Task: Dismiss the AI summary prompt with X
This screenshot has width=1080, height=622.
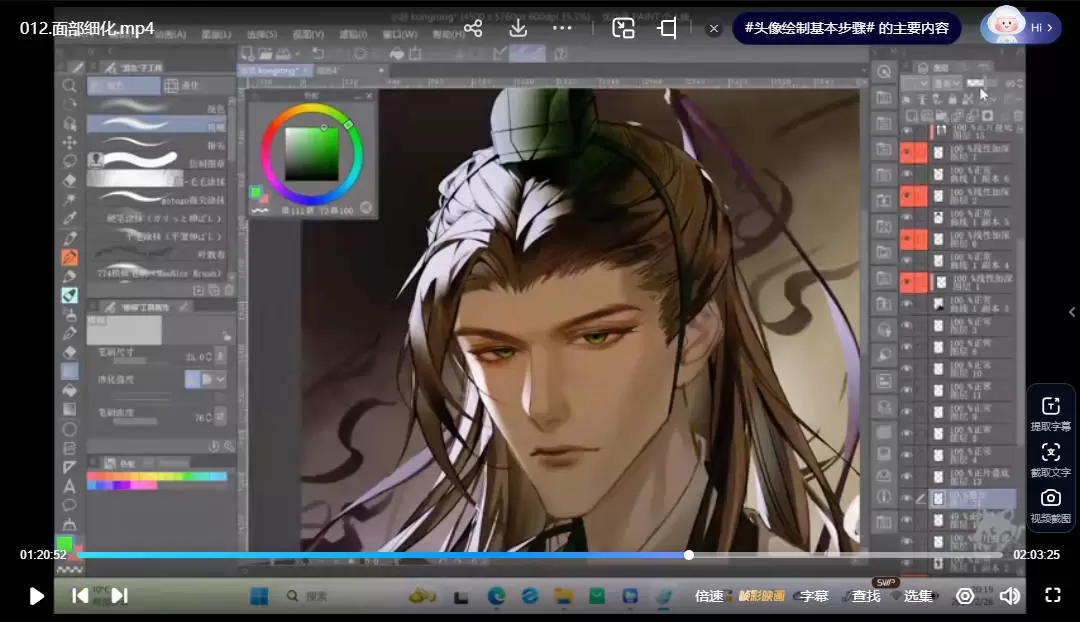Action: click(x=714, y=29)
